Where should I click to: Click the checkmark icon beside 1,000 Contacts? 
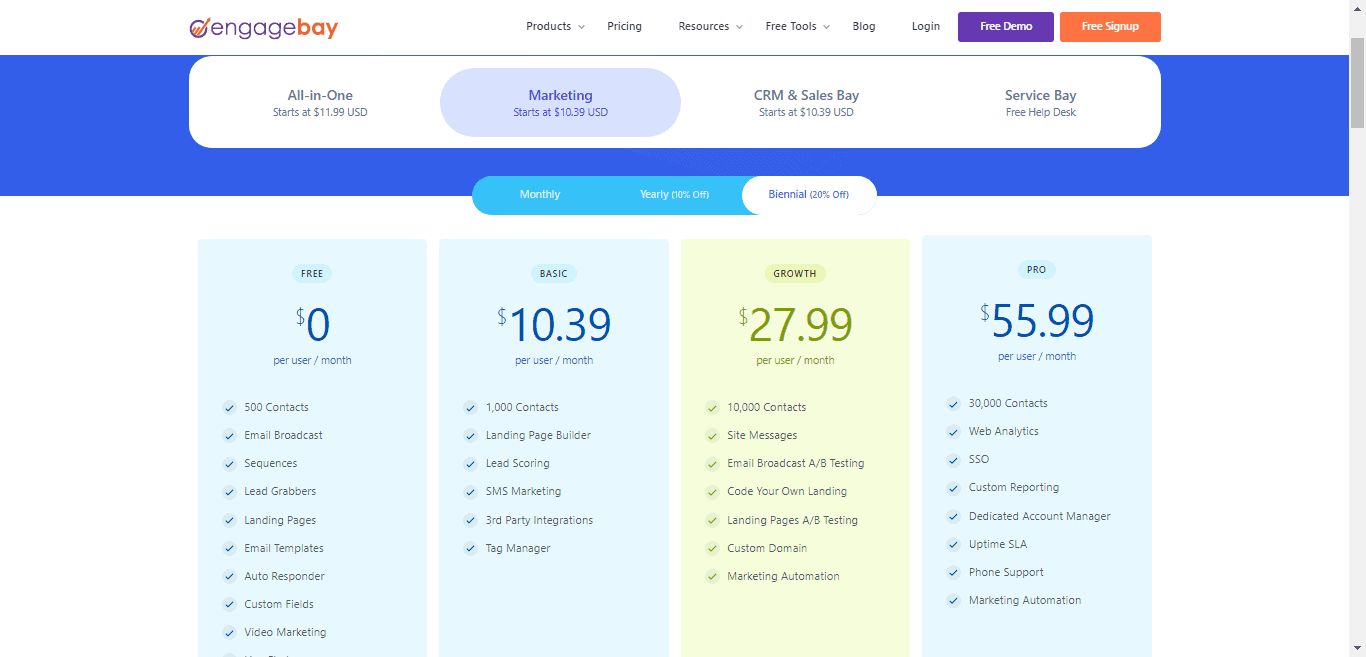[x=470, y=407]
